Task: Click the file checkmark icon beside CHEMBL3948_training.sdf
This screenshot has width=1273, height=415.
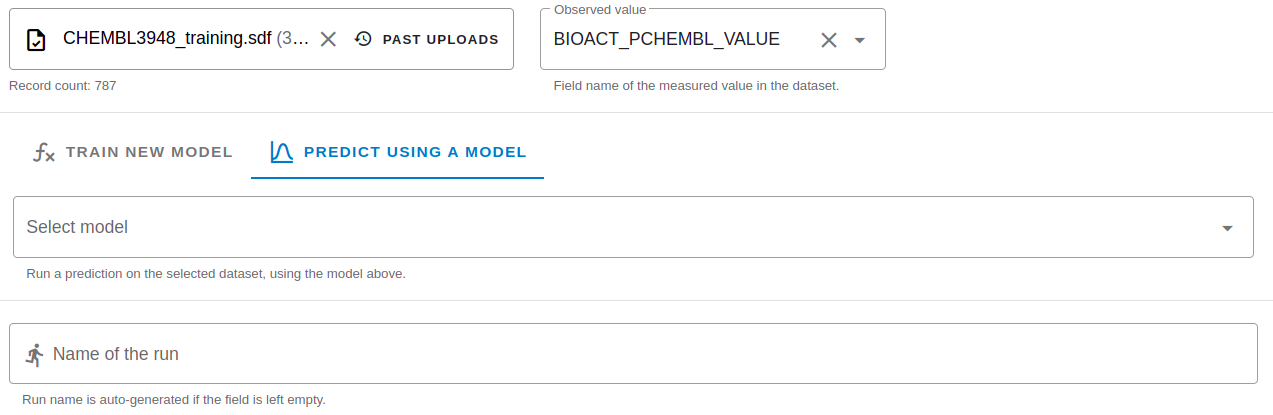Action: click(35, 40)
